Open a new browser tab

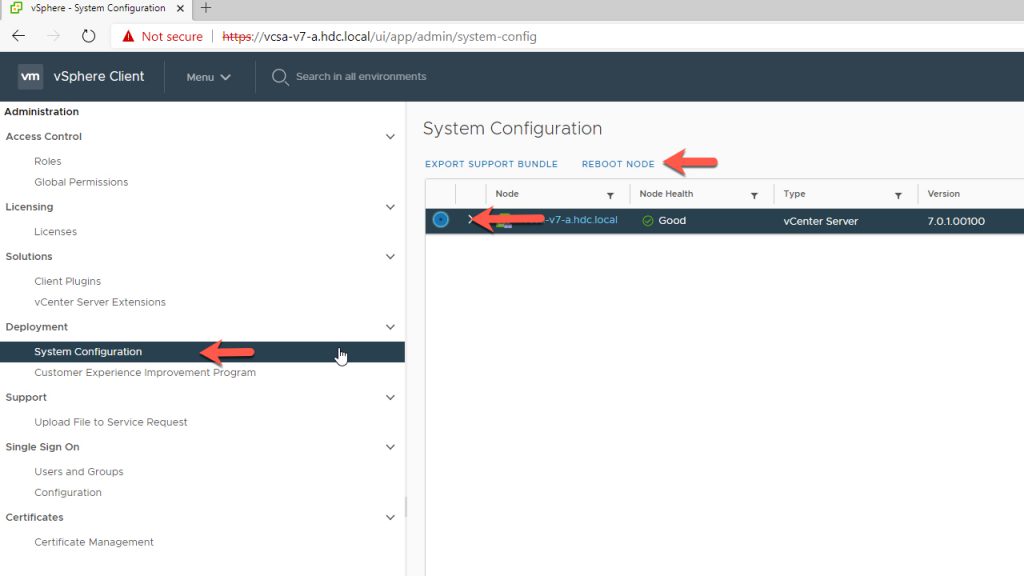click(x=206, y=8)
